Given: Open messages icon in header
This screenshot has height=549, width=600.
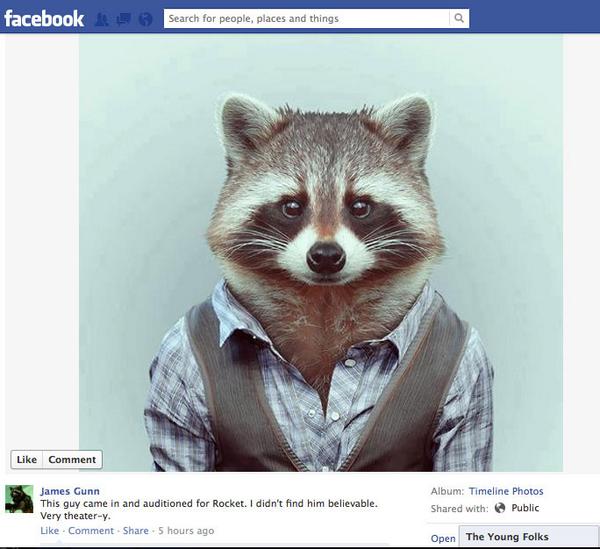Looking at the screenshot, I should coord(124,19).
